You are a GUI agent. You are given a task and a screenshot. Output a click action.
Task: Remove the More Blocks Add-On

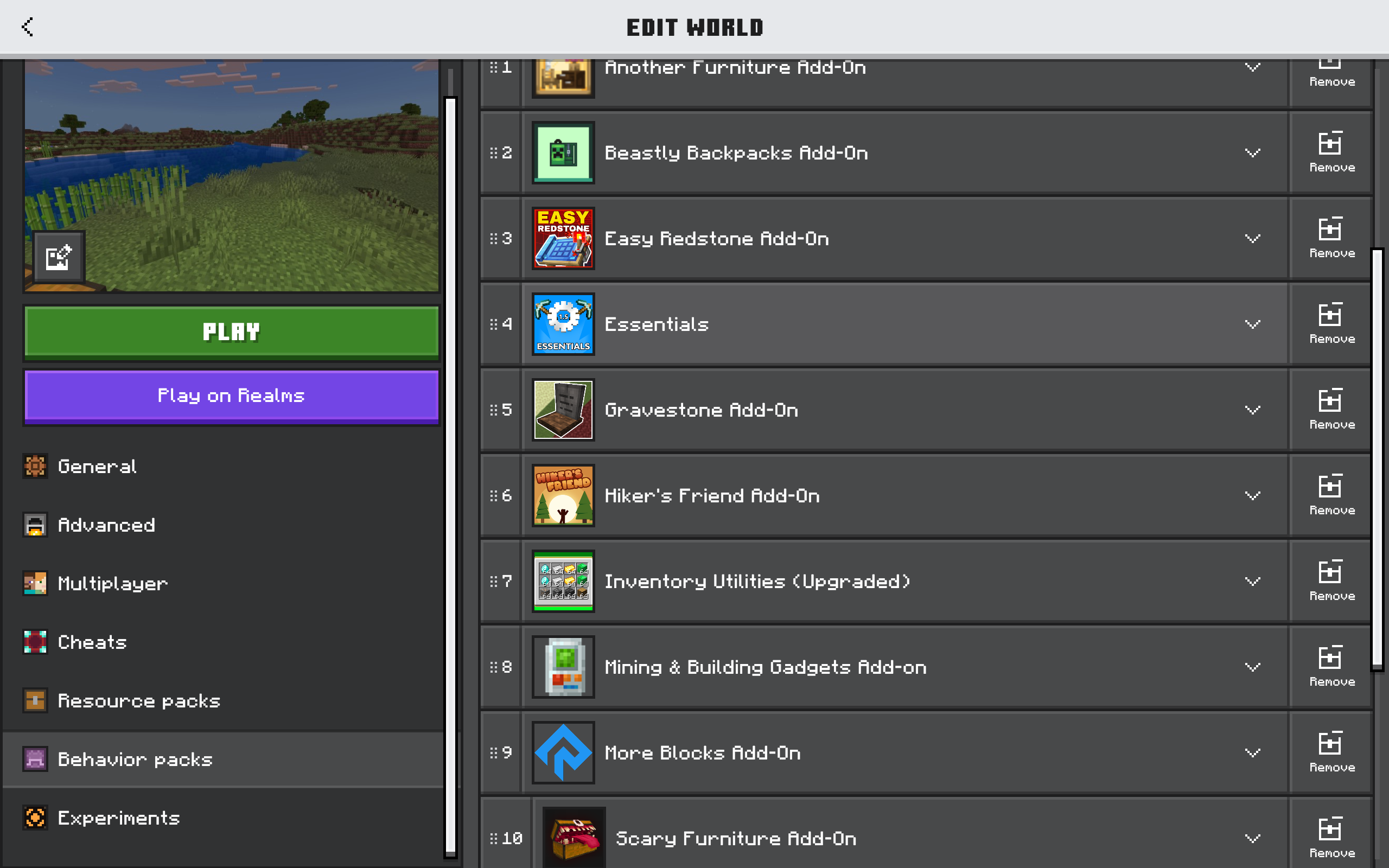[x=1331, y=752]
